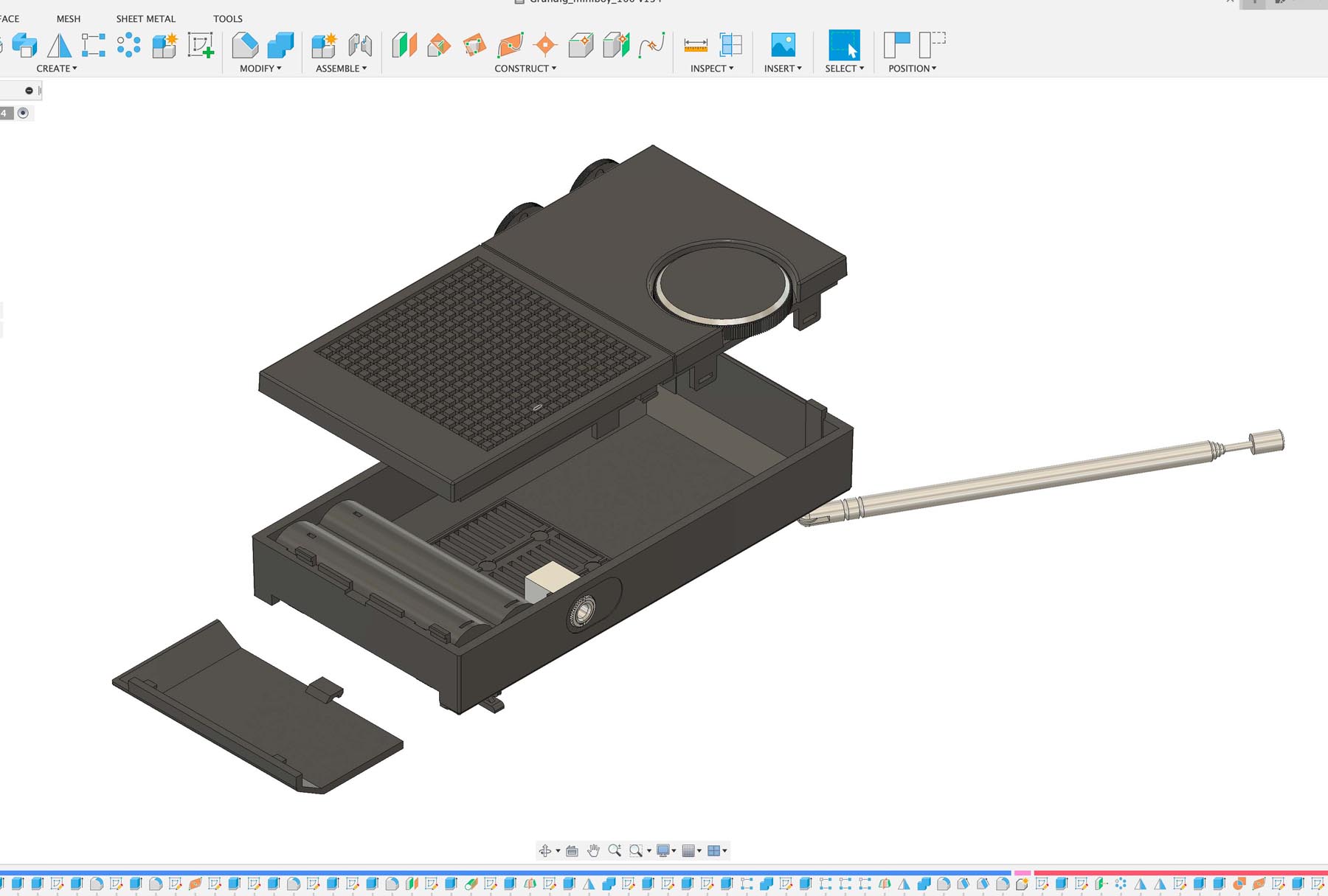Open the Orbit type dropdown arrow
The width and height of the screenshot is (1328, 896).
[x=558, y=851]
